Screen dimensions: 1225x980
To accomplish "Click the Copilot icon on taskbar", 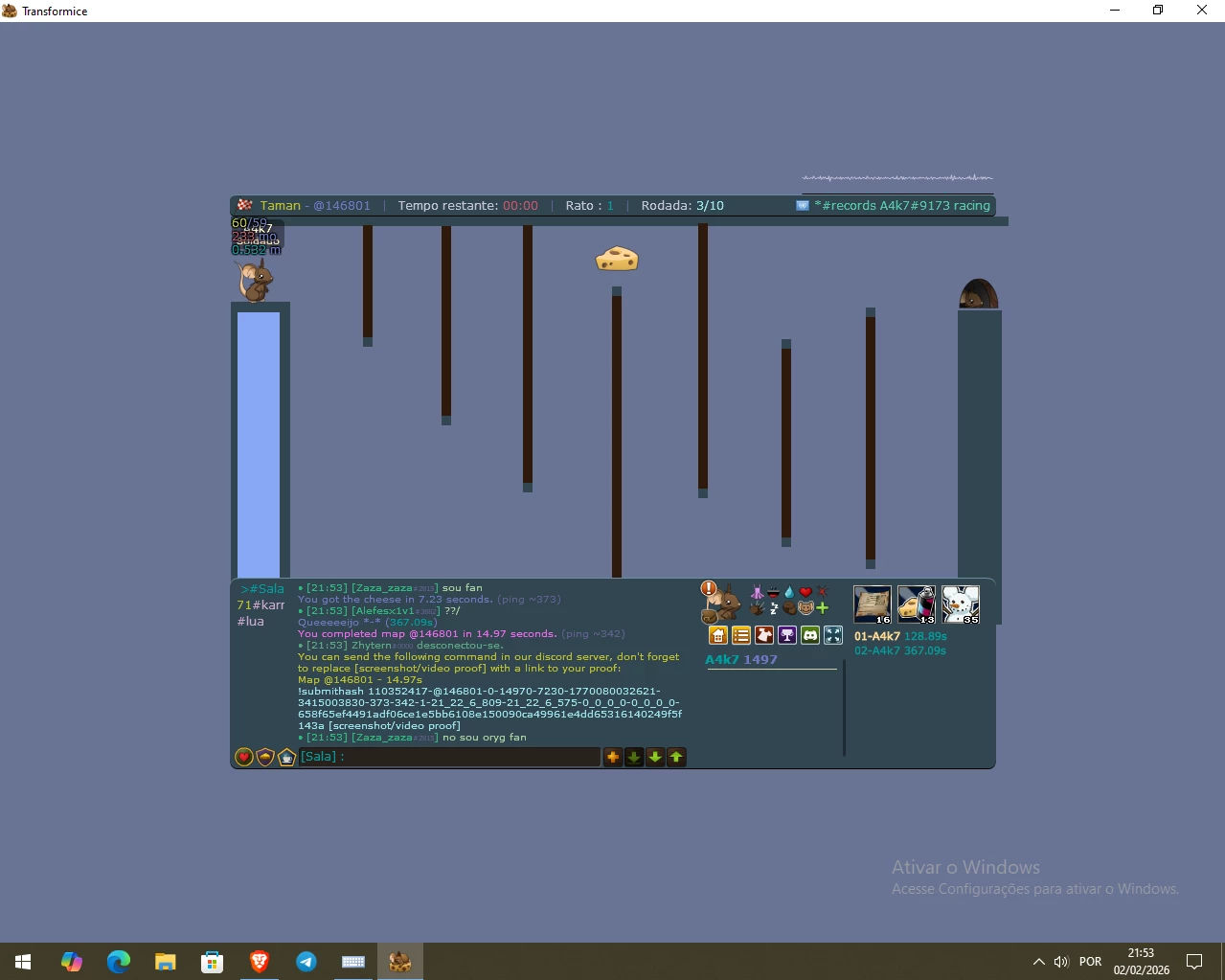I will click(x=71, y=962).
